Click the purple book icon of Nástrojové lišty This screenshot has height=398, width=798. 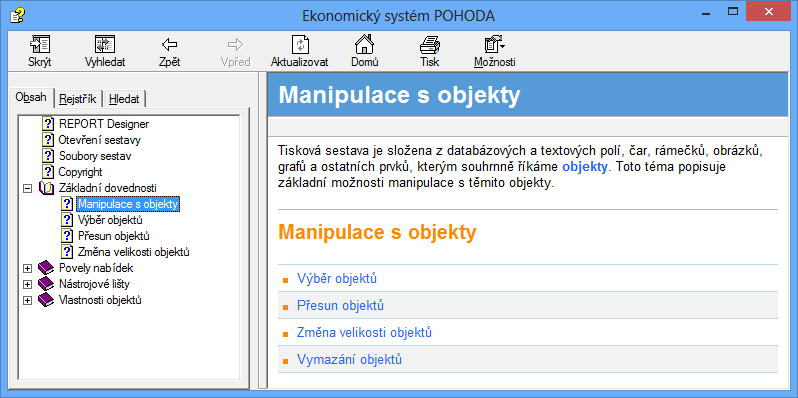point(46,284)
